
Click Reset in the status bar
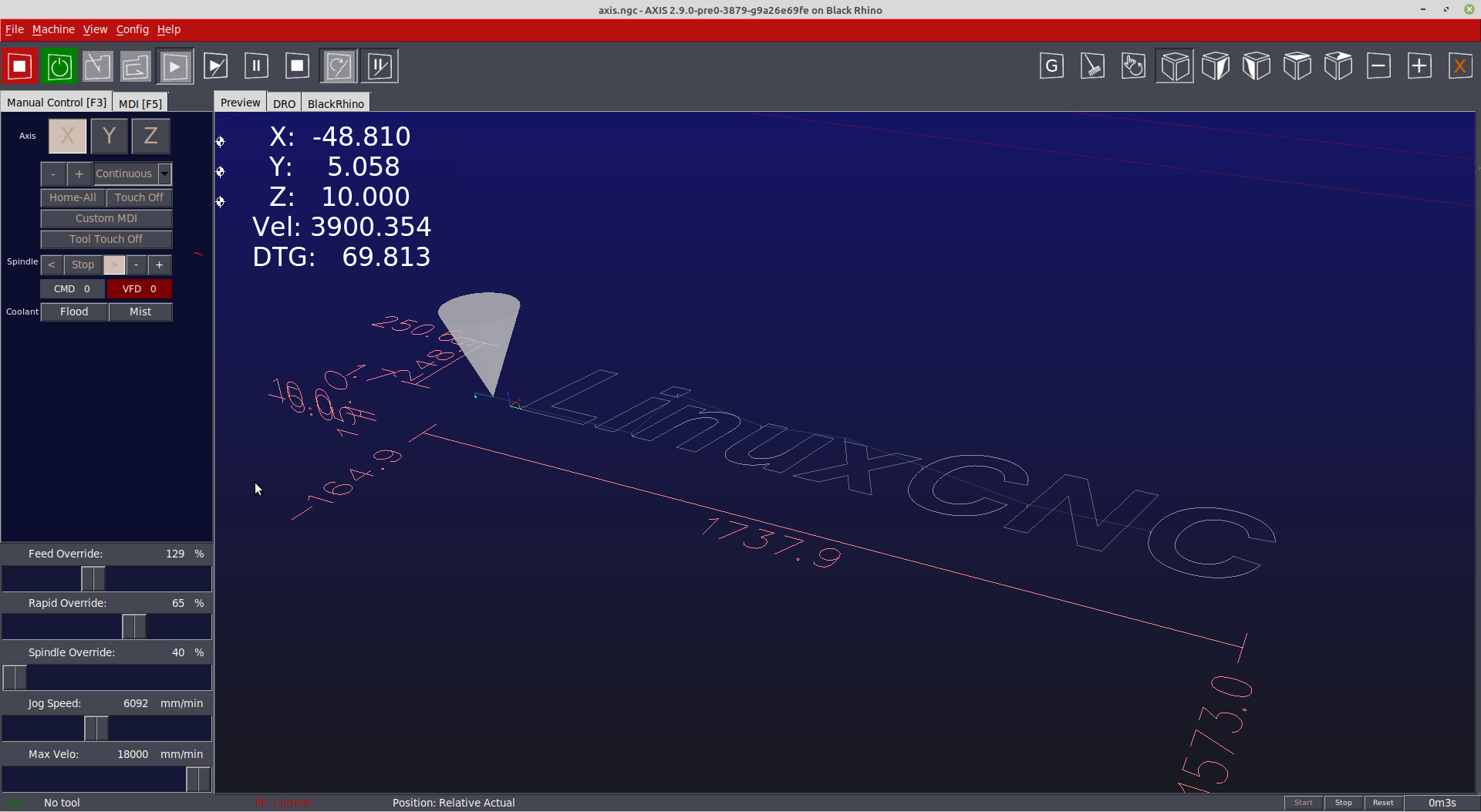click(x=1383, y=803)
